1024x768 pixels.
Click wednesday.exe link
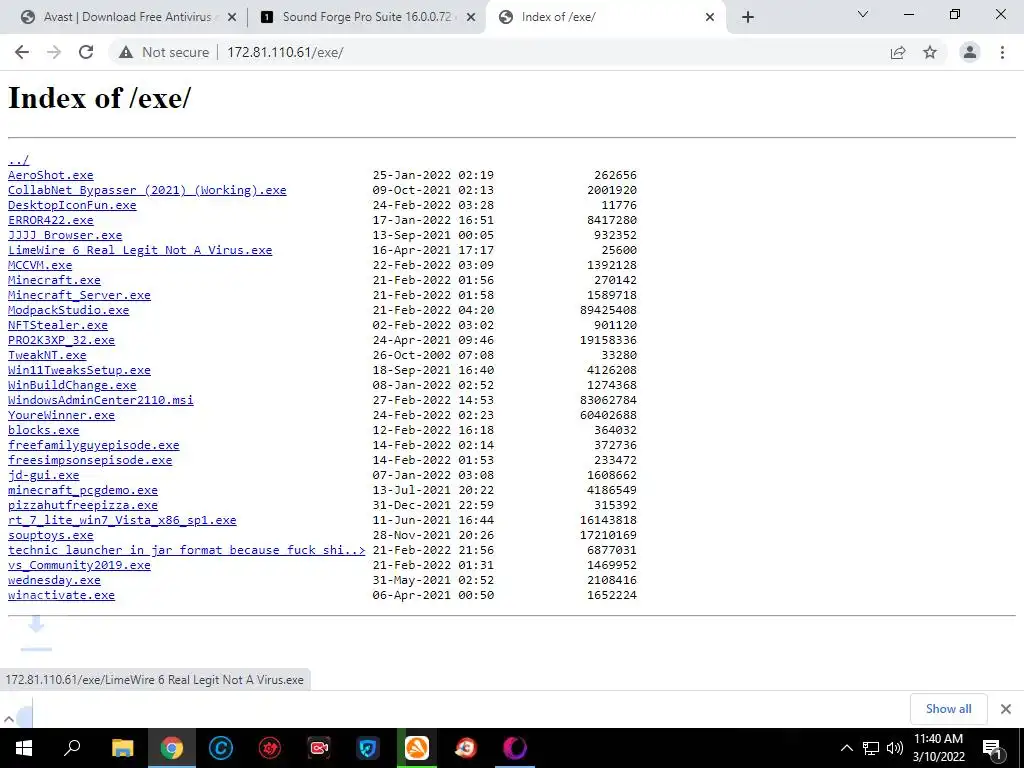tap(54, 581)
